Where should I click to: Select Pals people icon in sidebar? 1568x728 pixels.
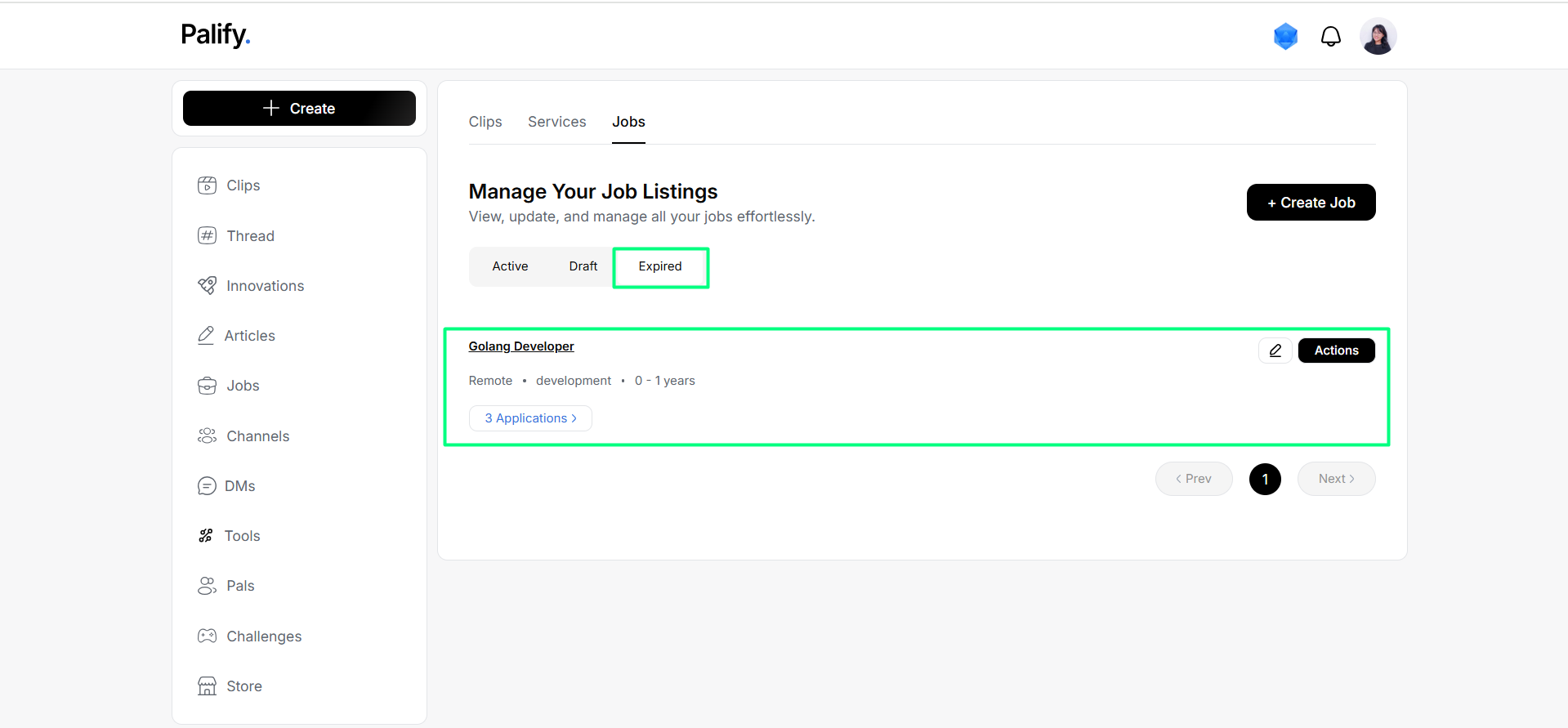[207, 586]
